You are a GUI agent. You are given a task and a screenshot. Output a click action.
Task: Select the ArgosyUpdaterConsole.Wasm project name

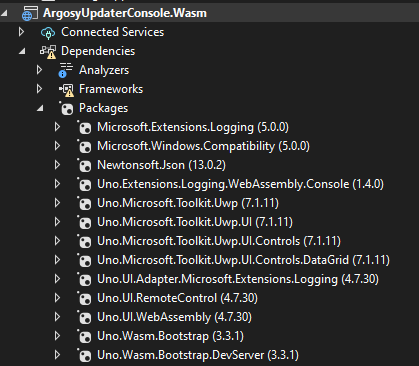pos(125,13)
